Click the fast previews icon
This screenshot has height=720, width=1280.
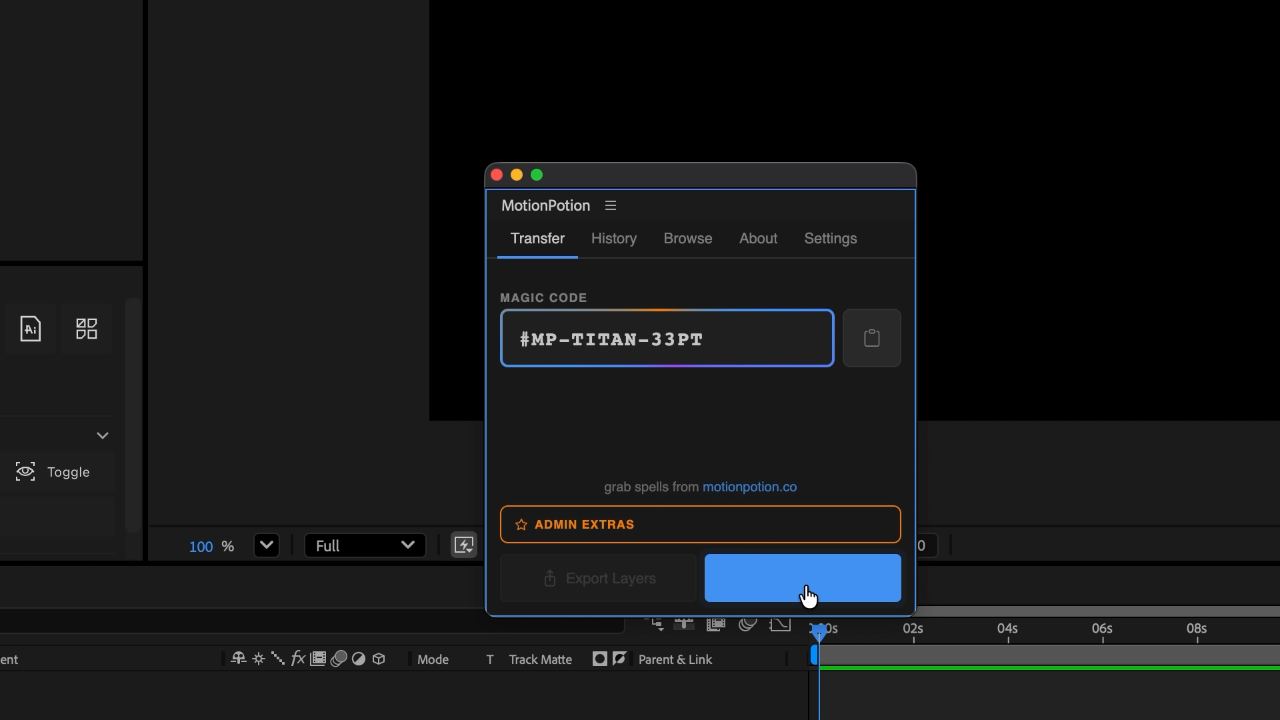[x=464, y=545]
